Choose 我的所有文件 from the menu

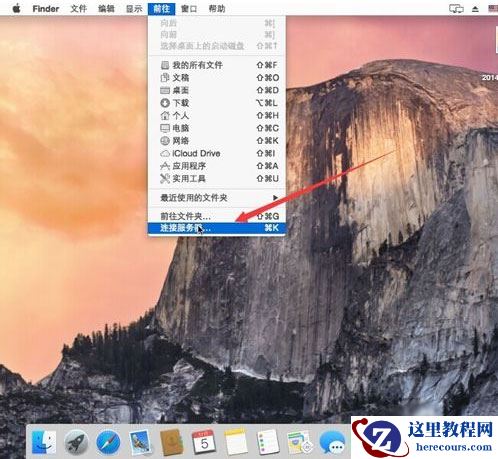tap(217, 65)
